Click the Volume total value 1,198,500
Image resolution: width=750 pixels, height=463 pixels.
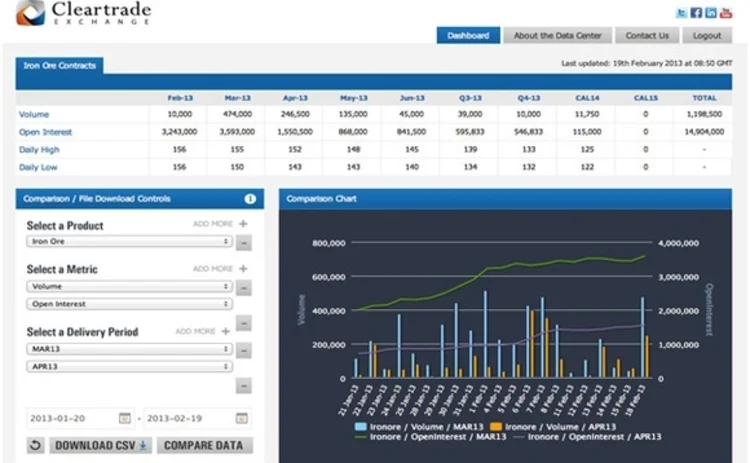point(705,114)
